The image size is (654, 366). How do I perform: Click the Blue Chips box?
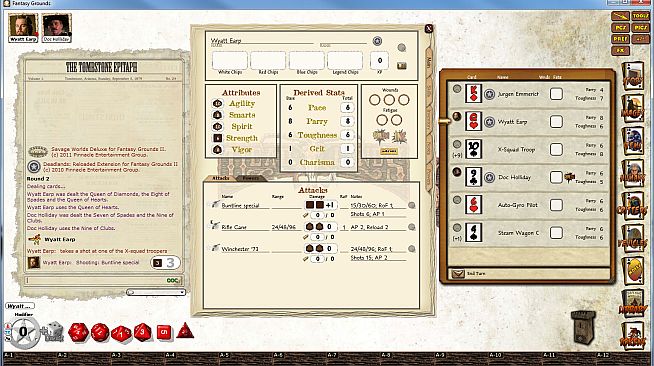307,60
